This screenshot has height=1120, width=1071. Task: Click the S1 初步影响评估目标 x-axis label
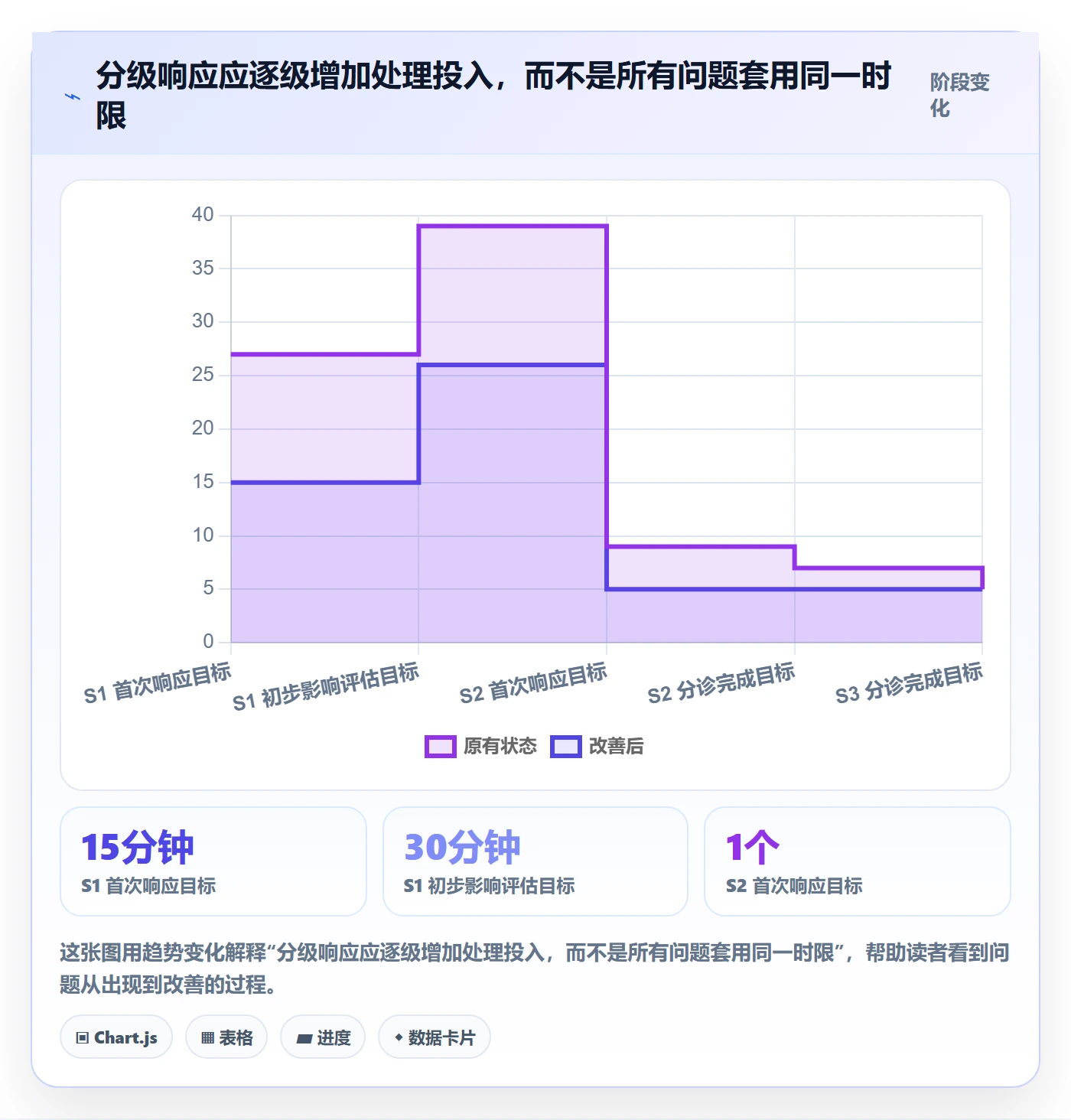326,687
